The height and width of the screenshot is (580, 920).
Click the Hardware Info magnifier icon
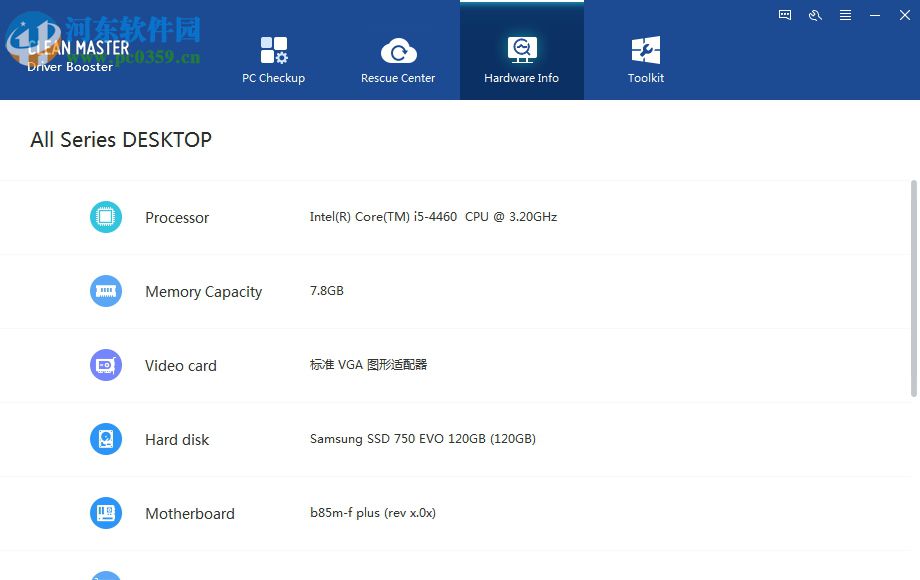point(521,47)
